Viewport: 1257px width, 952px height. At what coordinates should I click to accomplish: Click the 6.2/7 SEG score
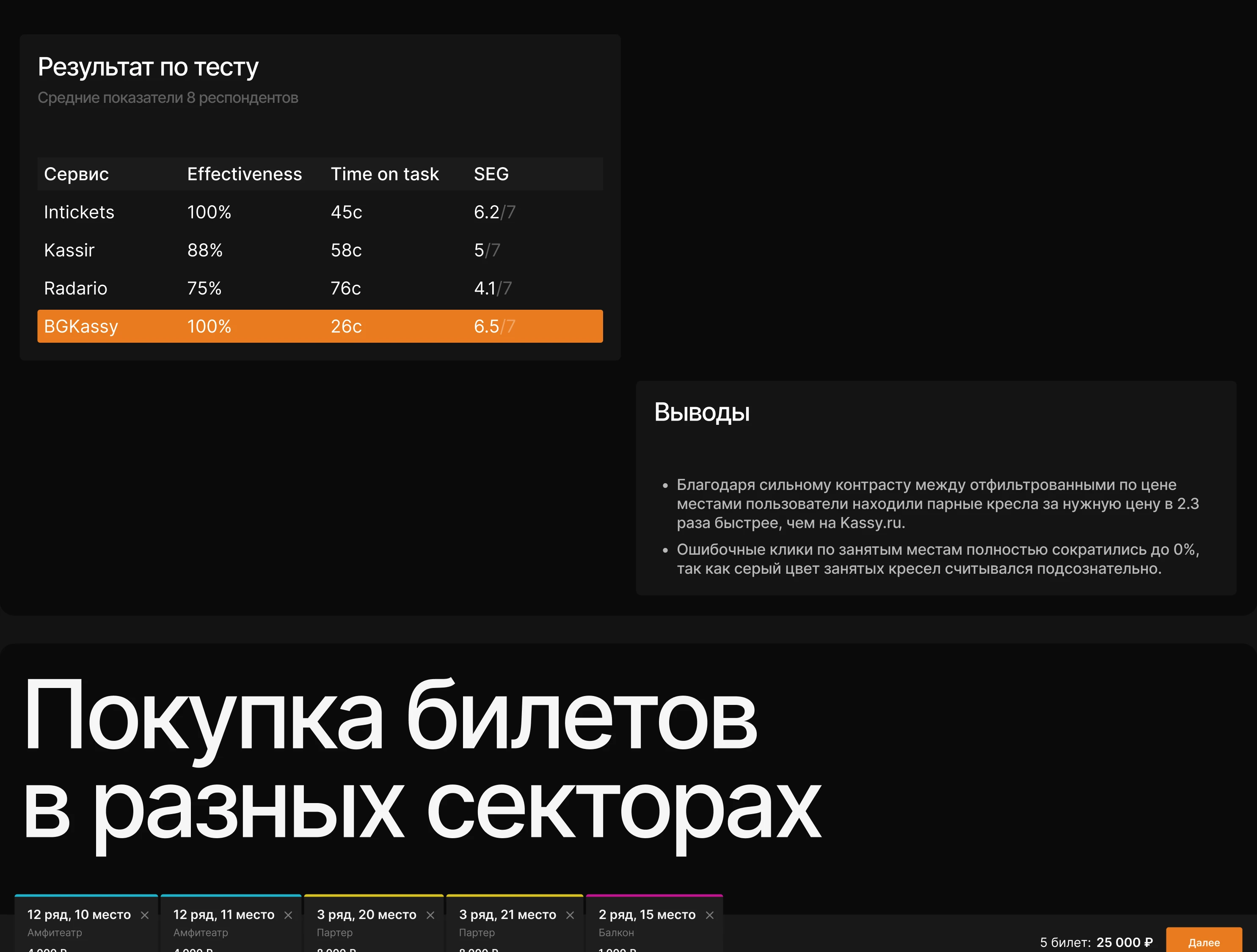(494, 212)
